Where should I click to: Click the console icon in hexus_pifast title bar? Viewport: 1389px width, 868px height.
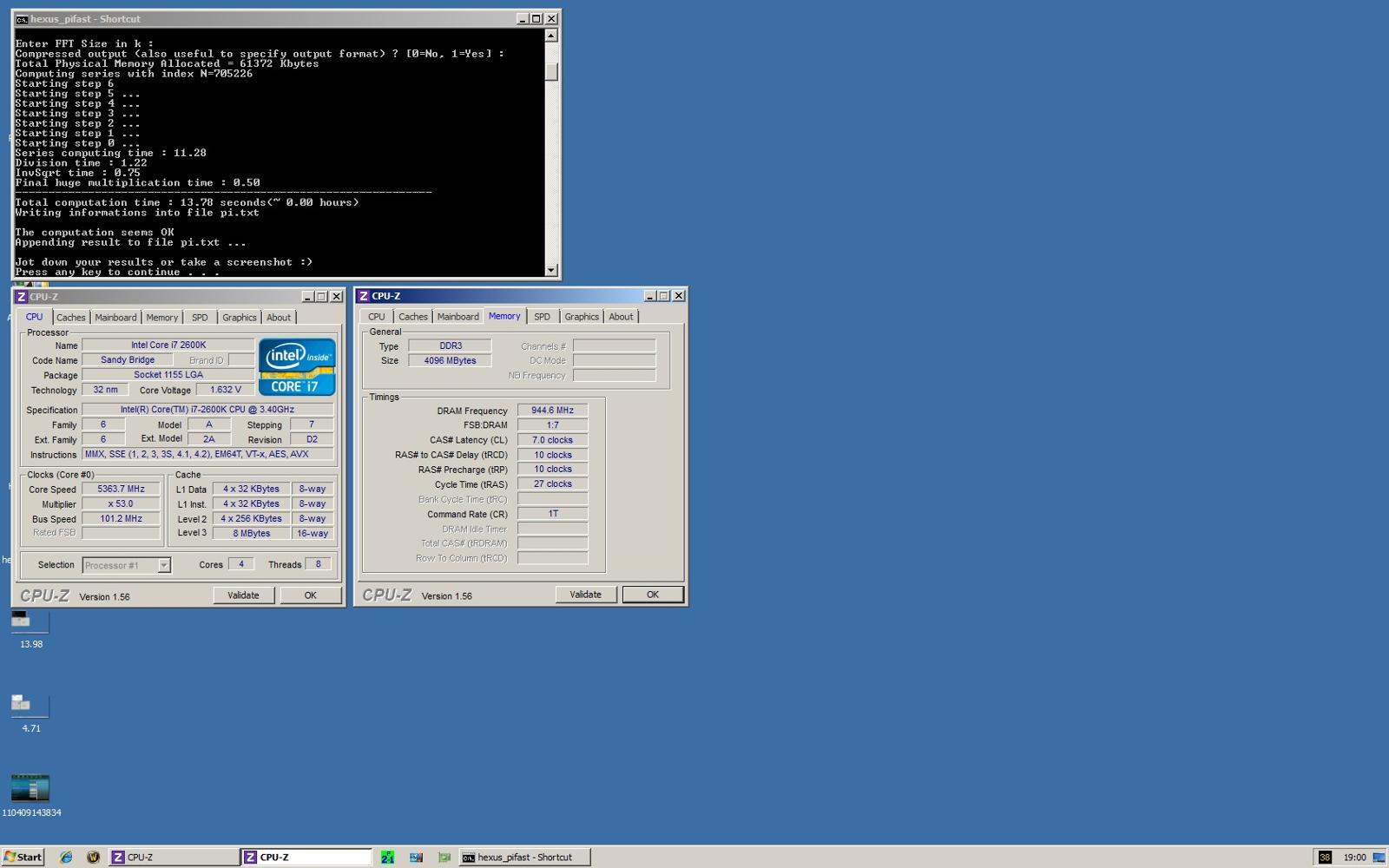click(x=22, y=19)
